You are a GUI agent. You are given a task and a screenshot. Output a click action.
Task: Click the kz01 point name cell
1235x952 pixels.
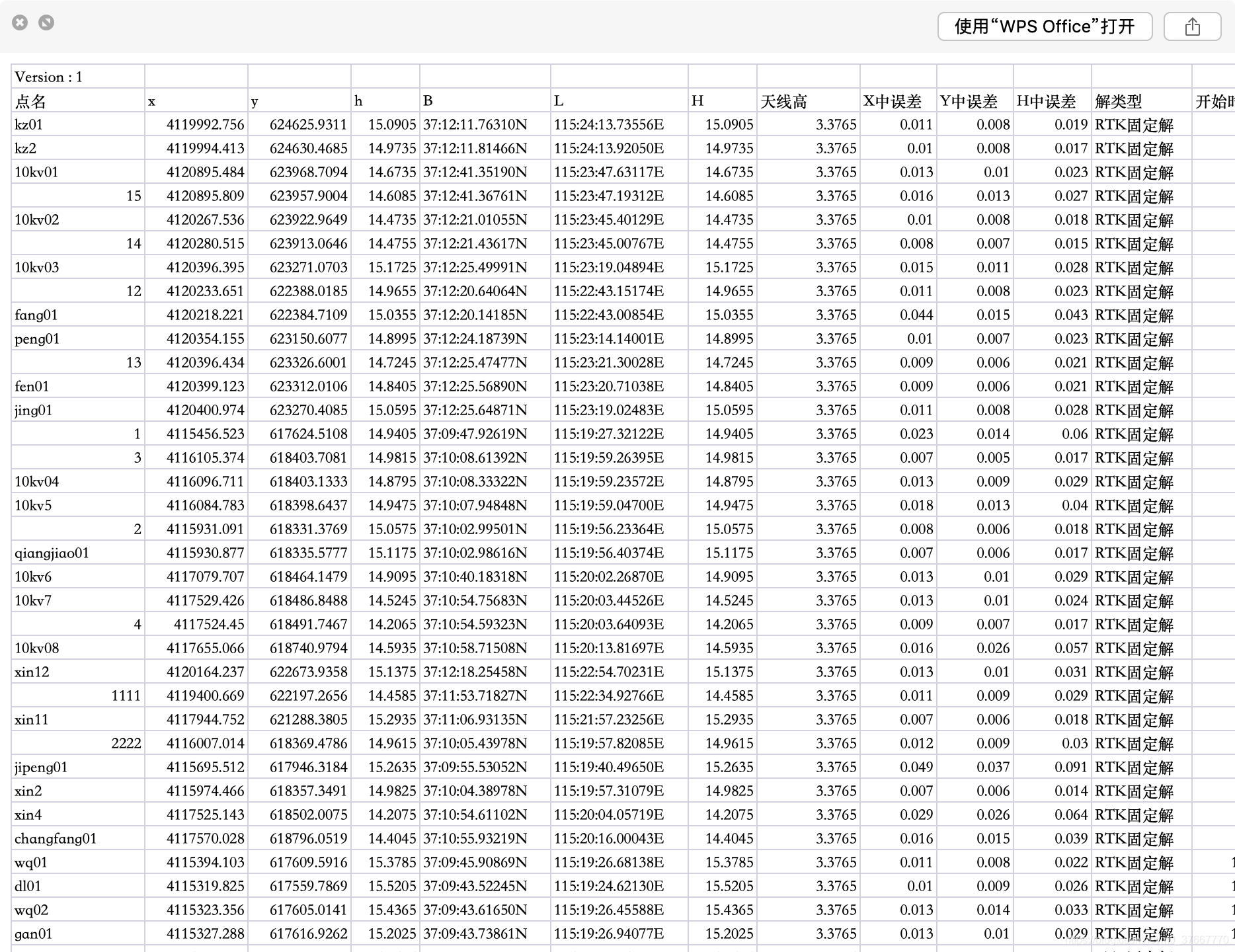tap(78, 124)
